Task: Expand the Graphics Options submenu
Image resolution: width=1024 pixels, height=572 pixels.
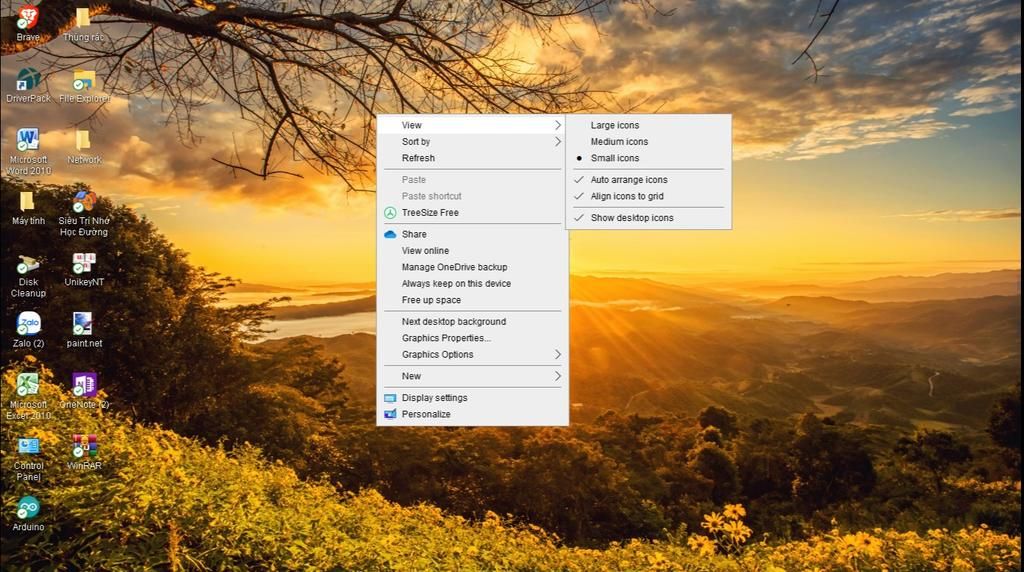Action: click(x=472, y=355)
